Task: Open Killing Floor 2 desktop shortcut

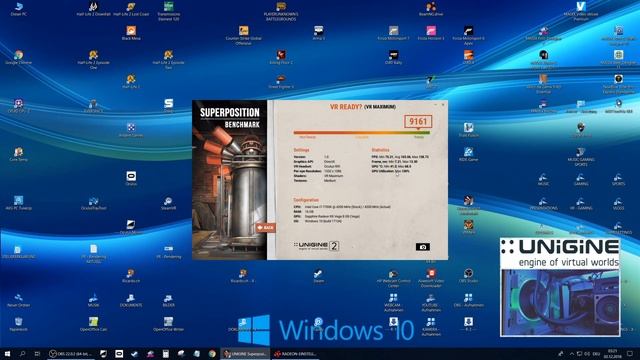Action: pos(281,58)
